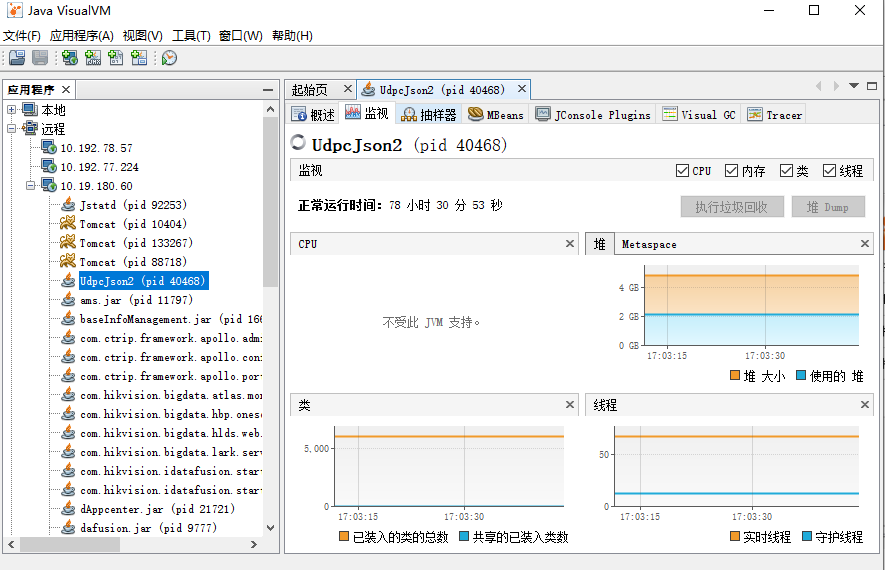This screenshot has height=570, width=885.
Task: Click the dAppcenter.jar Java icon
Action: [x=68, y=508]
